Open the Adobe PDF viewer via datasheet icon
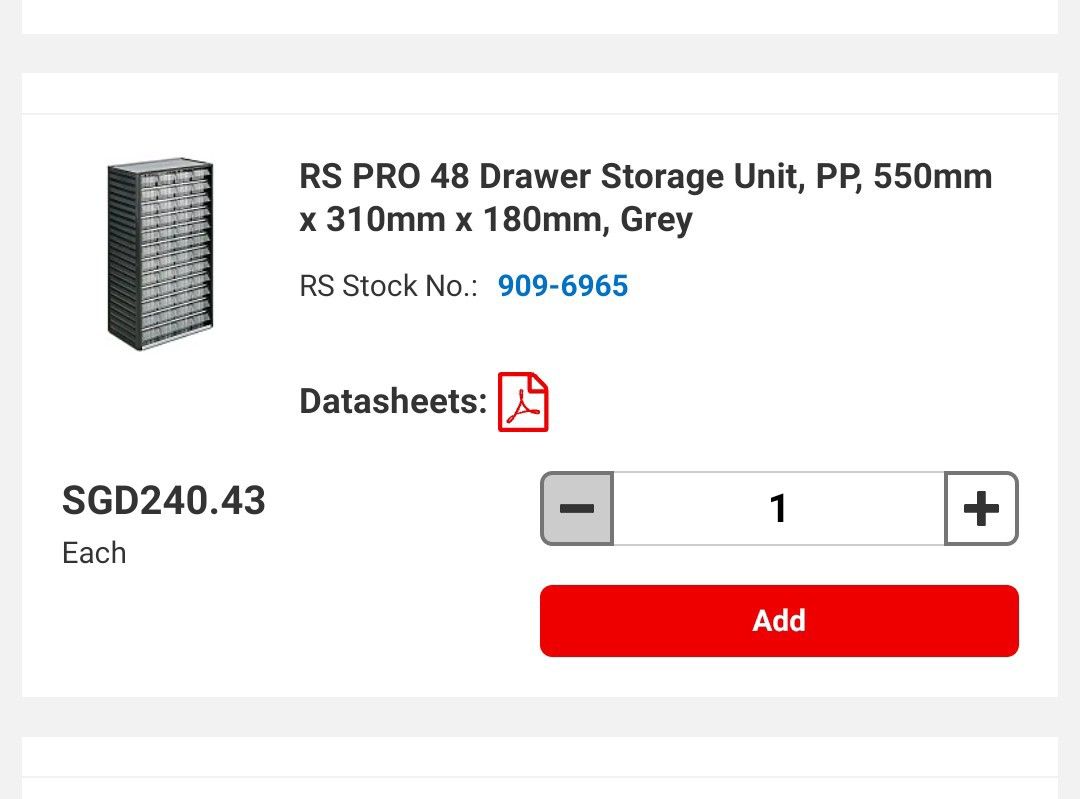 524,401
